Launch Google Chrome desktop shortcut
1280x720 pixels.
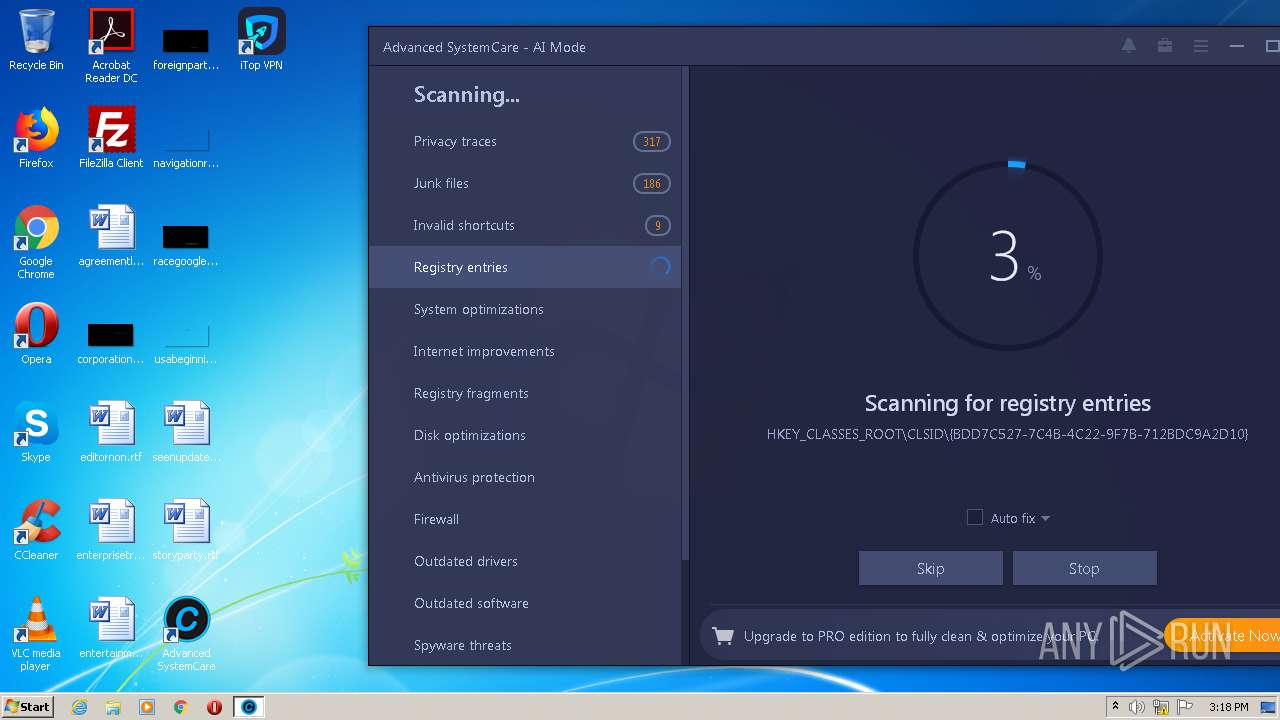tap(36, 242)
